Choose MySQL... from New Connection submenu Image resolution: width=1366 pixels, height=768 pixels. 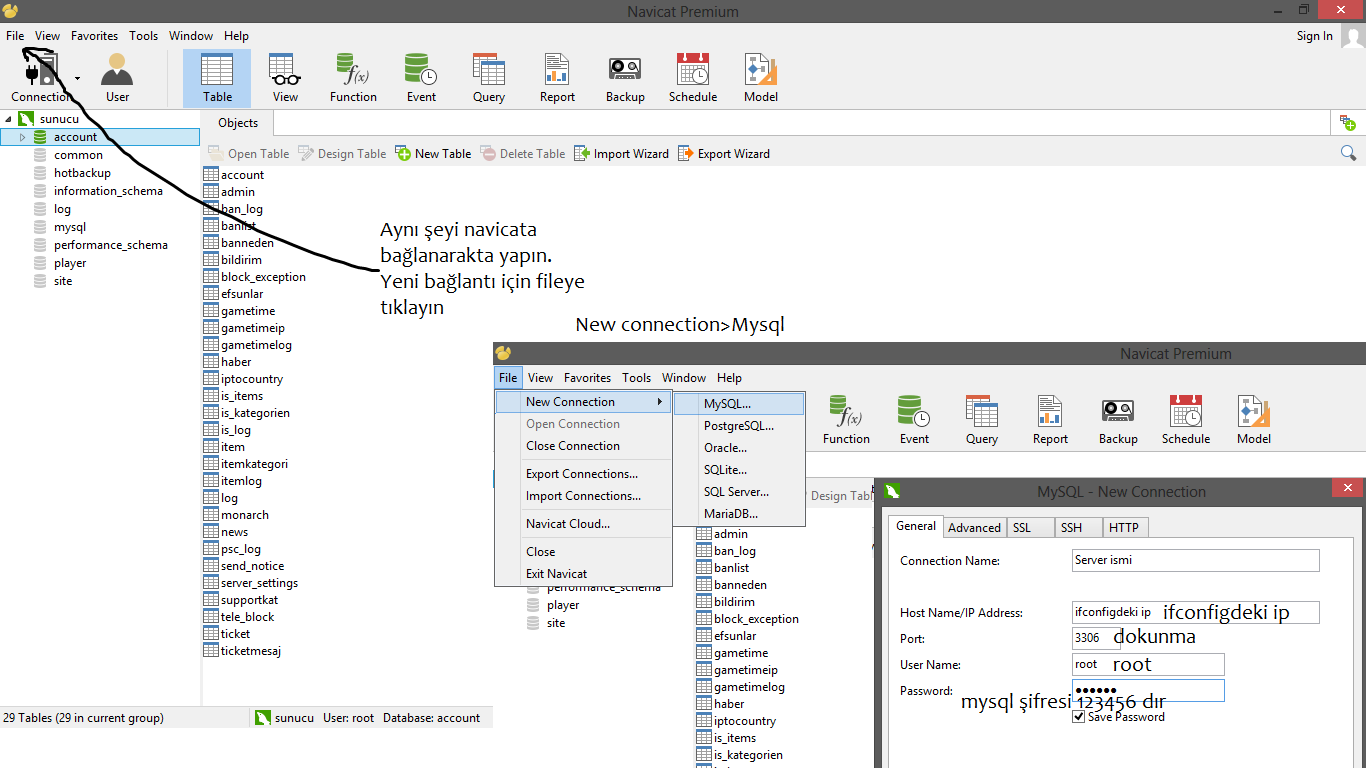click(x=739, y=404)
